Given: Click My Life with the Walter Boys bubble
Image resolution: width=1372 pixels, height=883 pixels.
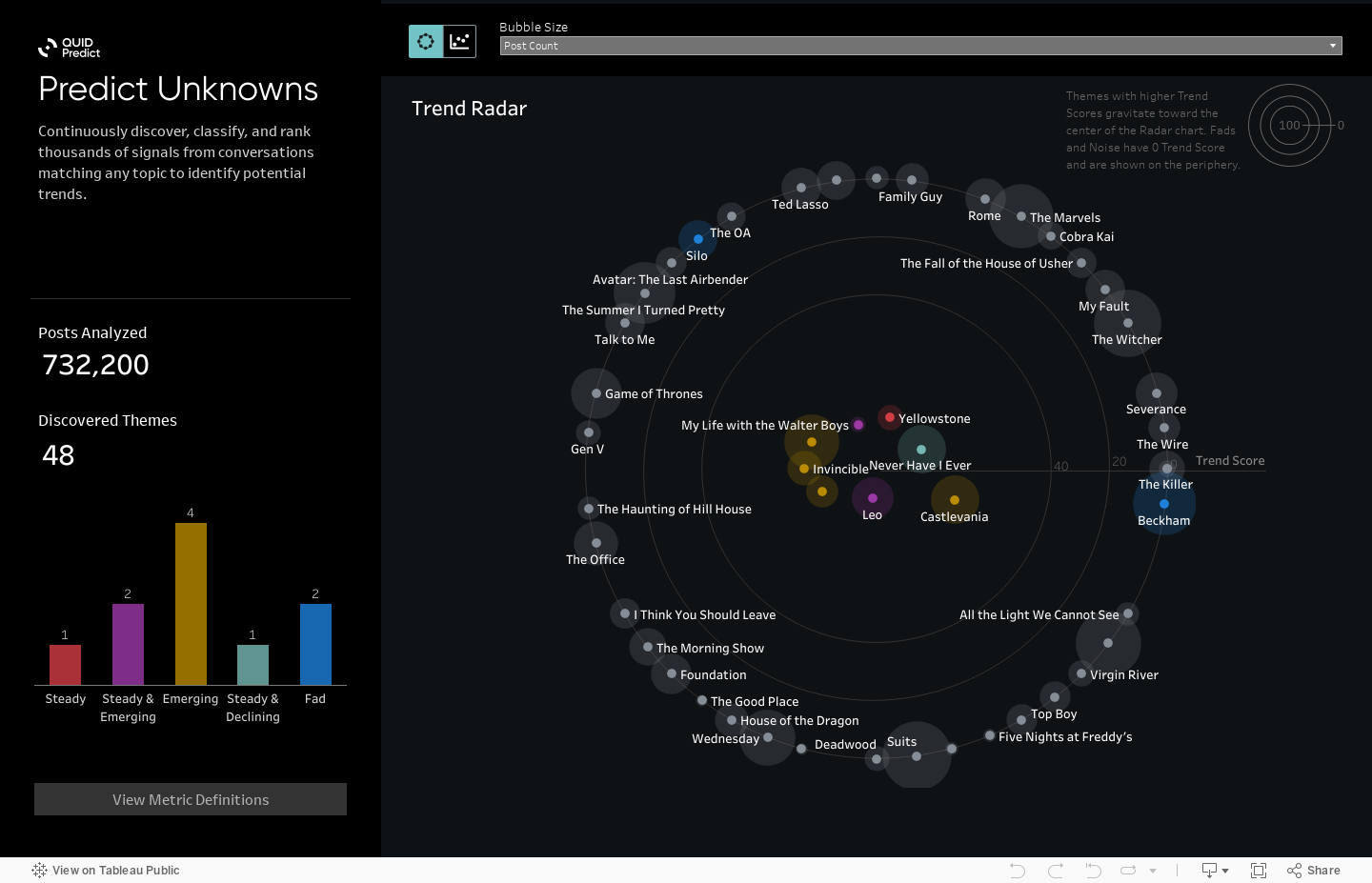Looking at the screenshot, I should pos(858,425).
